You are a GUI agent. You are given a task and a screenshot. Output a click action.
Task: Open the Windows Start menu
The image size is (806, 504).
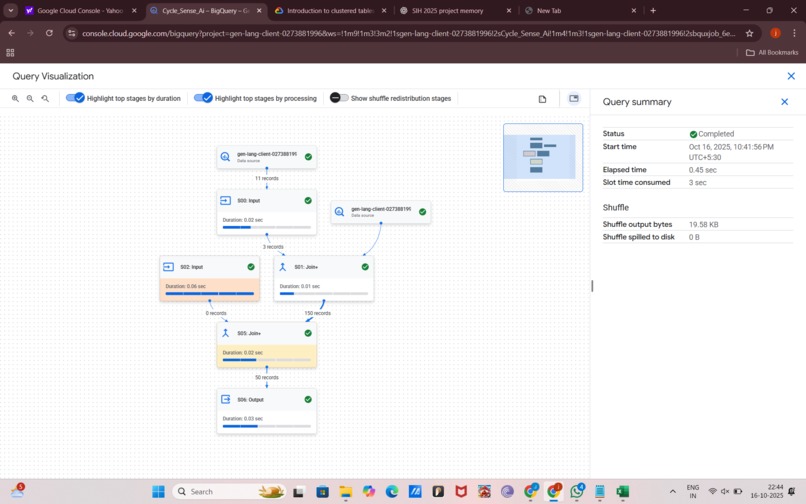158,492
